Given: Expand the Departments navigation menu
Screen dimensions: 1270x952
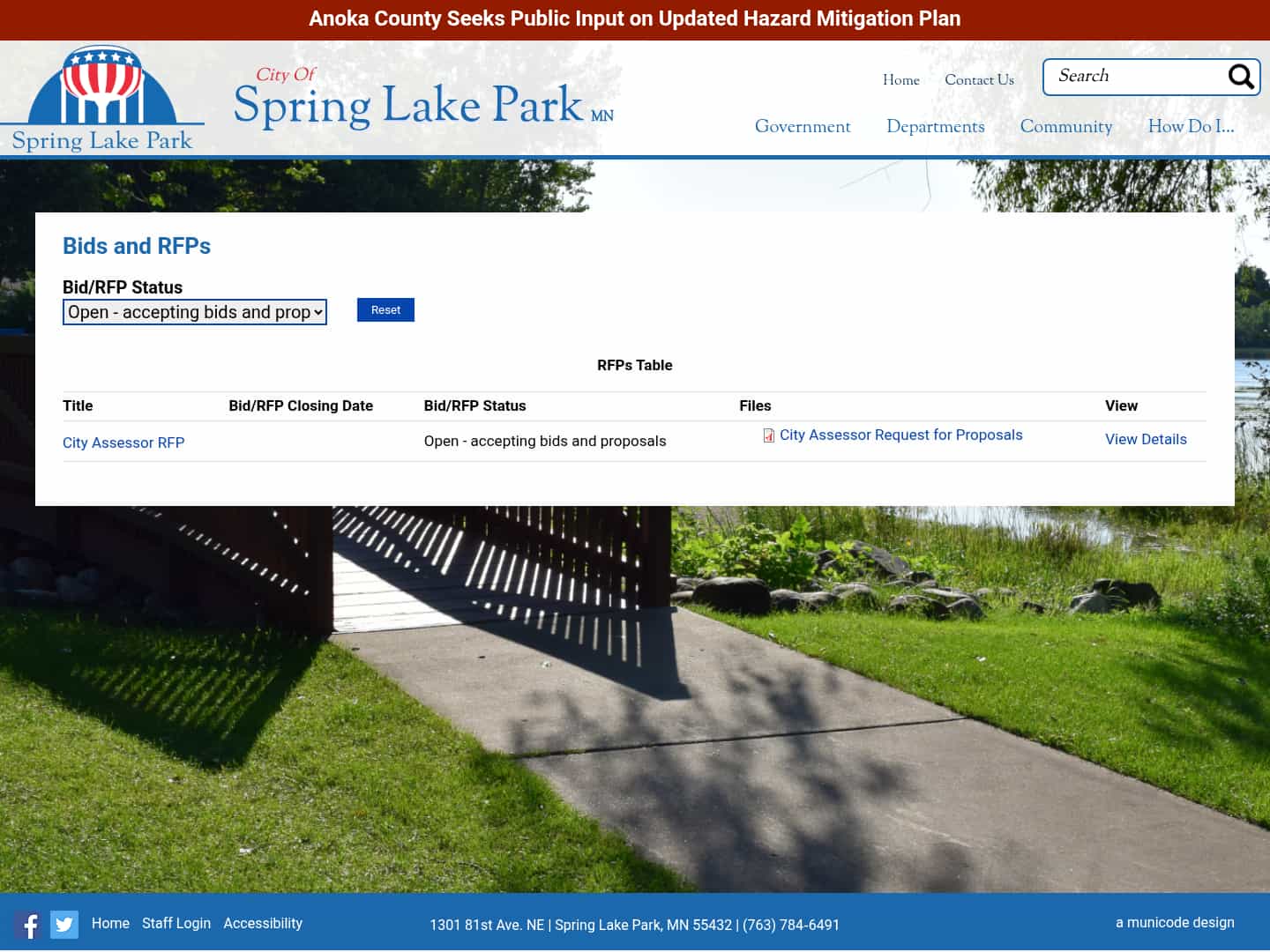Looking at the screenshot, I should click(x=935, y=127).
